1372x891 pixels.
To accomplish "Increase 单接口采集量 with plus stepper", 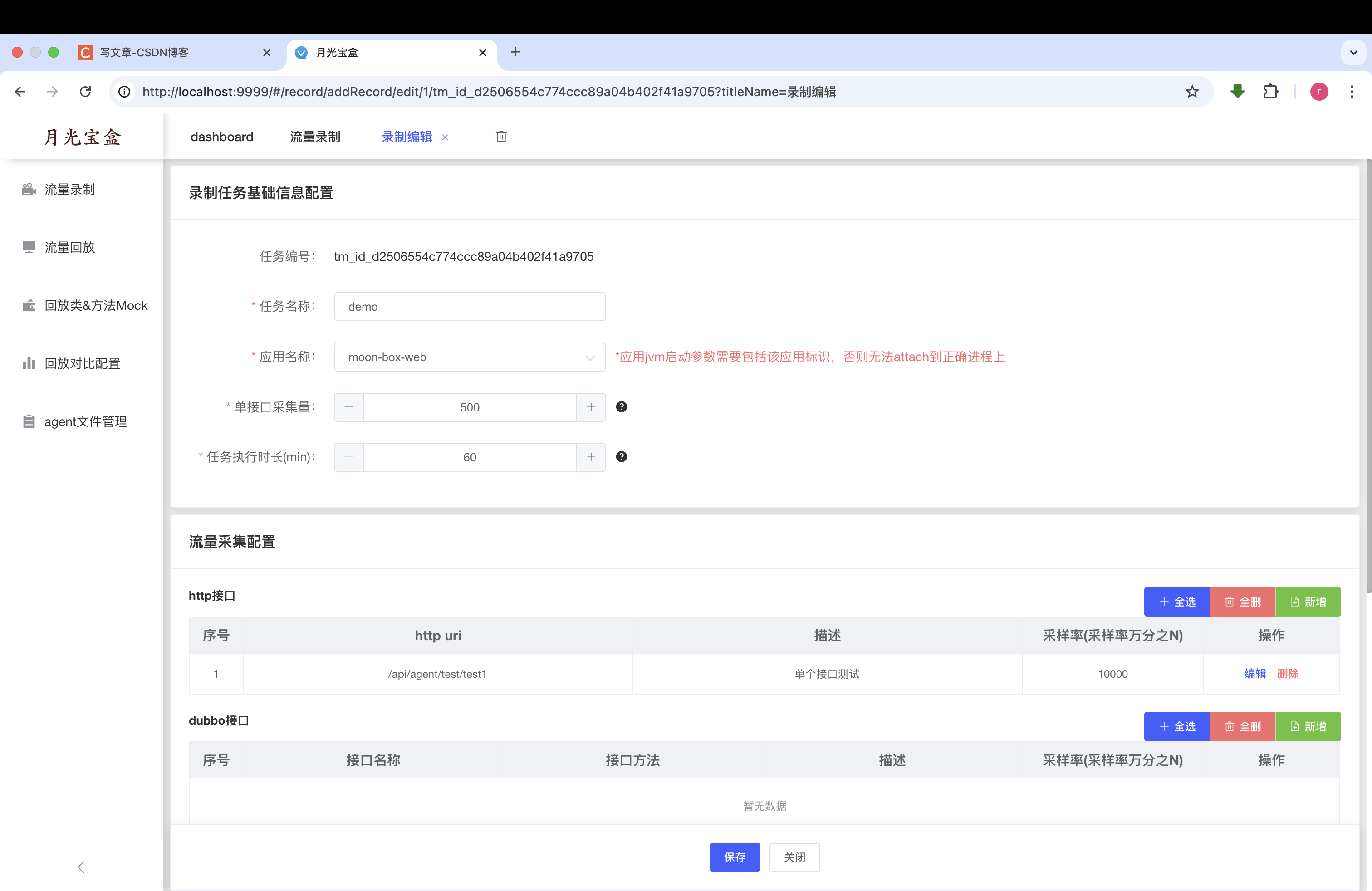I will 591,407.
